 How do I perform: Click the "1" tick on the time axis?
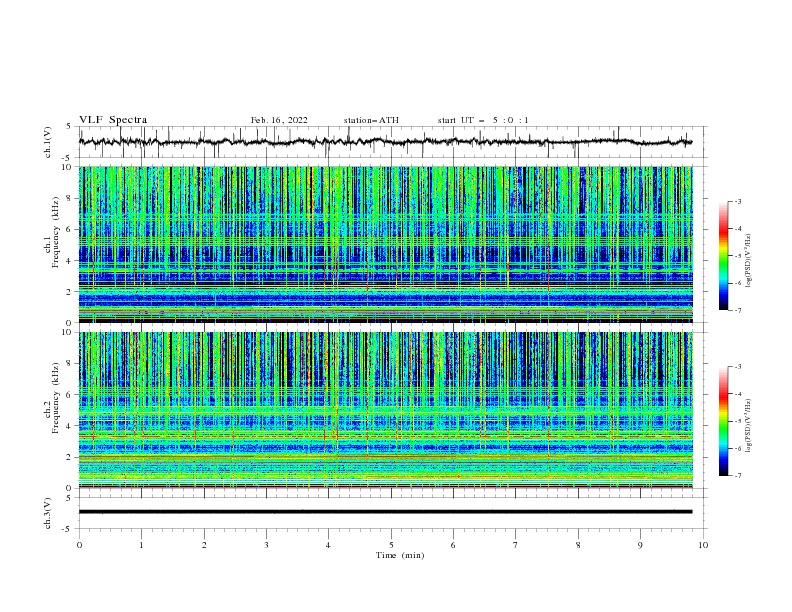[141, 545]
